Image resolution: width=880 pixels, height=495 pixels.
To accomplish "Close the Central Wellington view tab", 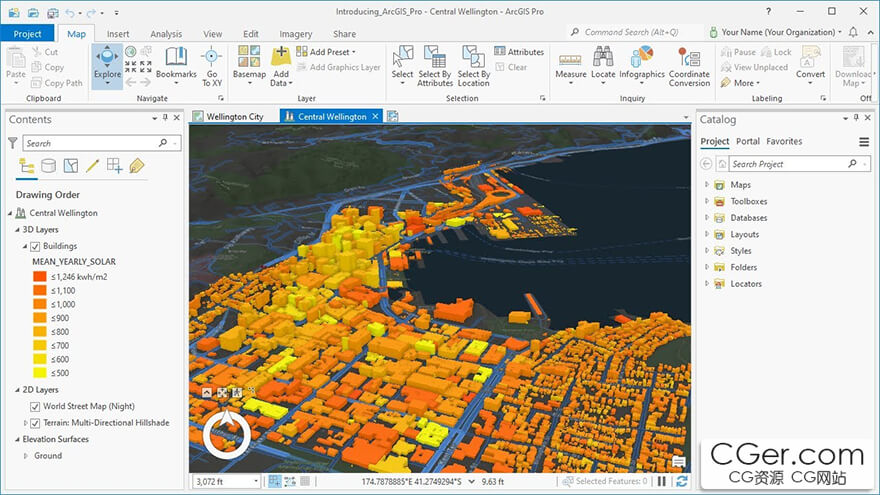I will click(x=375, y=116).
